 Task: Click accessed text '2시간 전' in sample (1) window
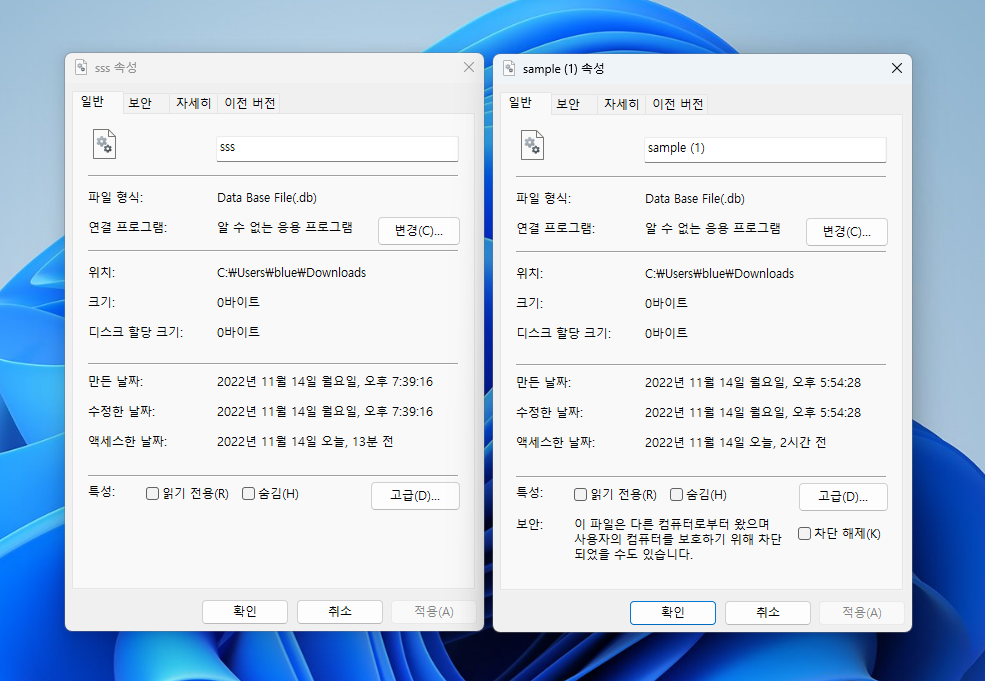click(x=803, y=443)
